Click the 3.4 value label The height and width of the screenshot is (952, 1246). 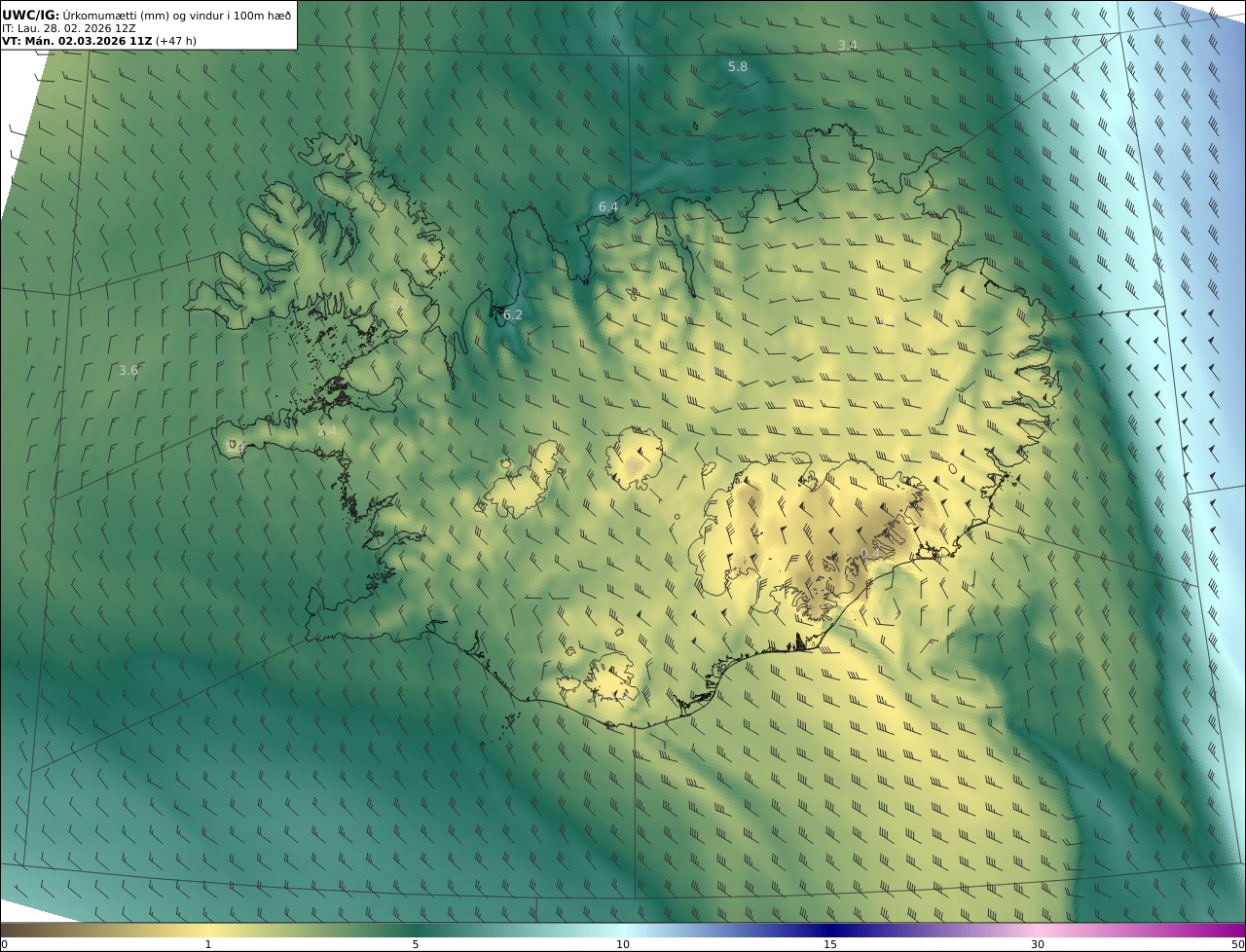[x=848, y=46]
